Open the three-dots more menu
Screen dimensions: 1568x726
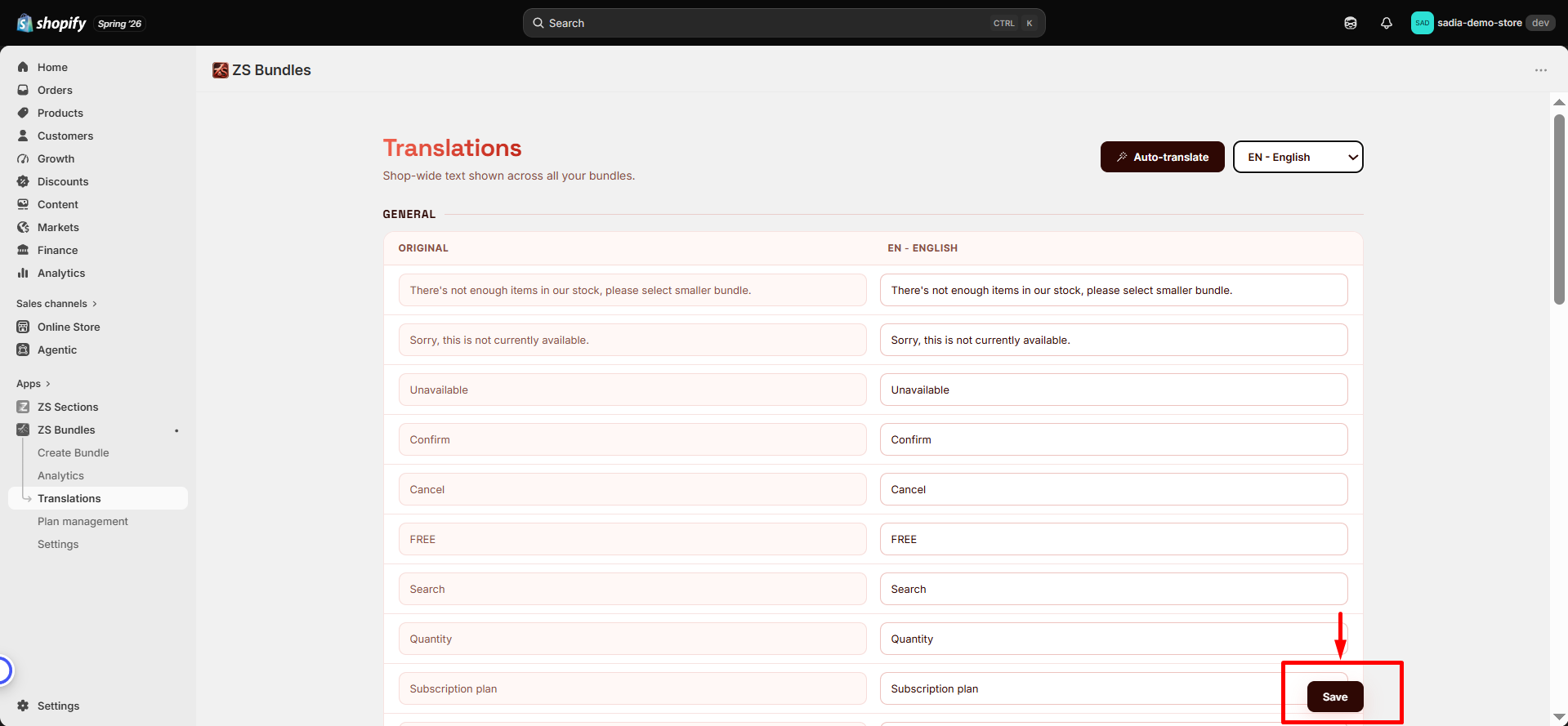[x=1541, y=70]
